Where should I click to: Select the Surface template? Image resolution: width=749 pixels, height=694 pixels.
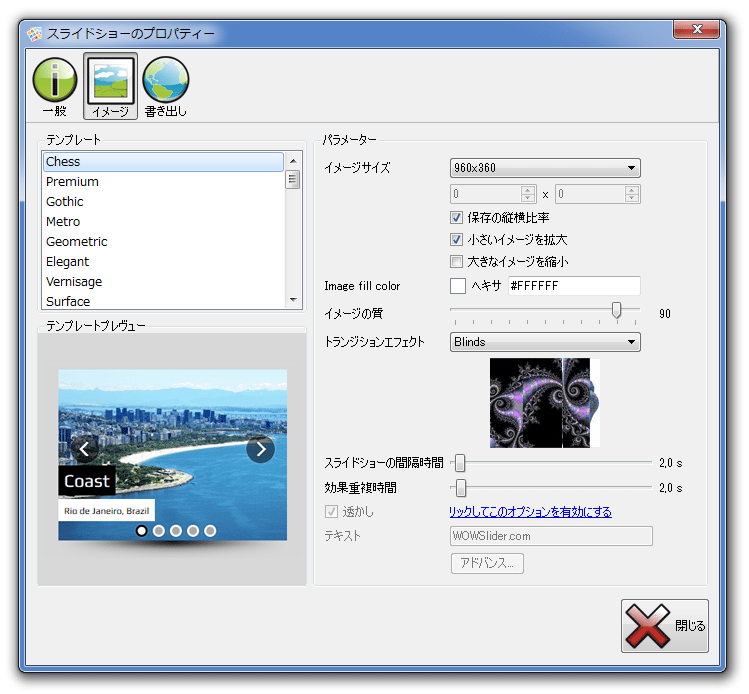pyautogui.click(x=163, y=301)
